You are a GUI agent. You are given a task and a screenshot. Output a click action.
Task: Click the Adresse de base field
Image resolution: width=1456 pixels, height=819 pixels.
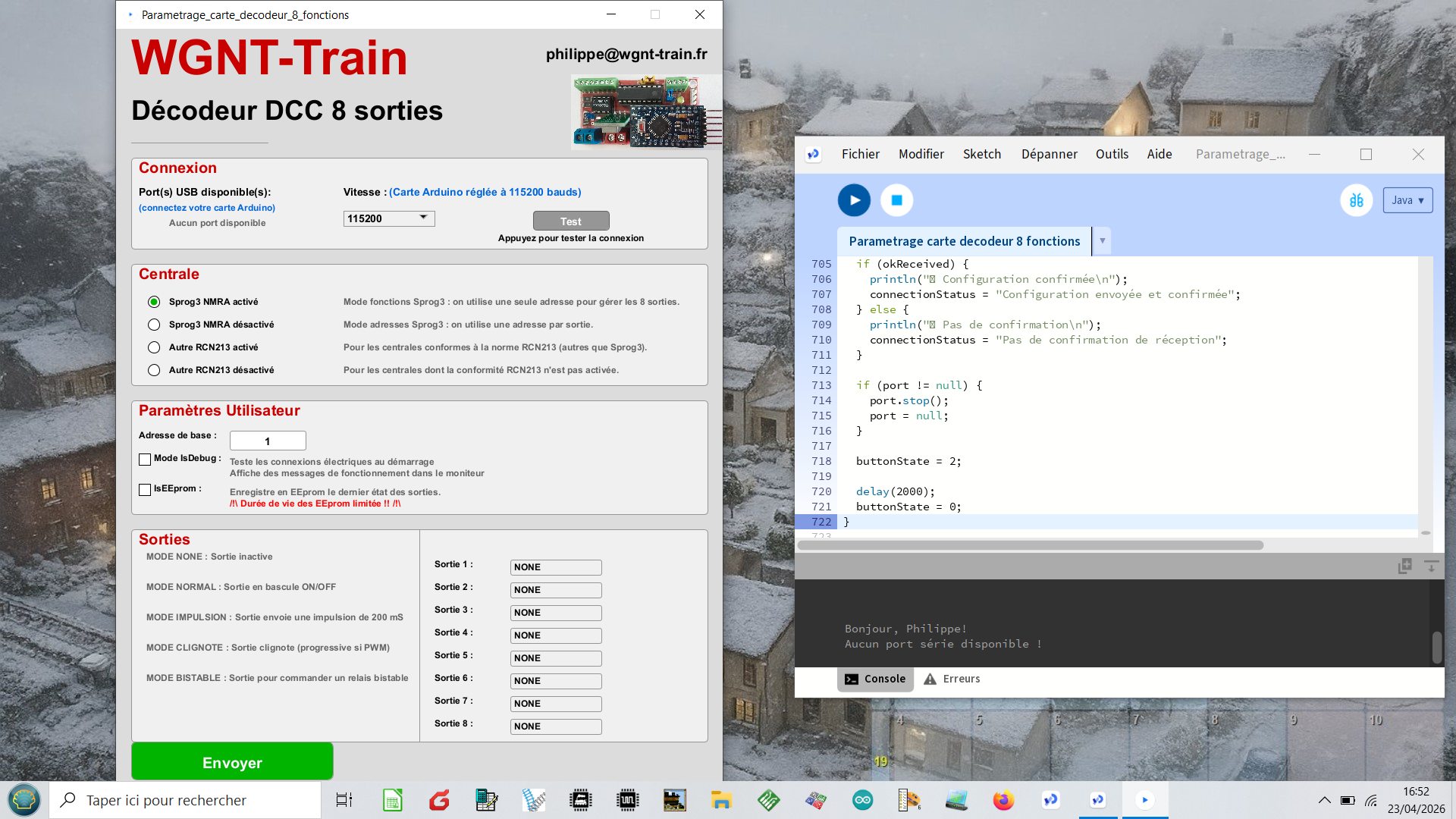tap(268, 441)
